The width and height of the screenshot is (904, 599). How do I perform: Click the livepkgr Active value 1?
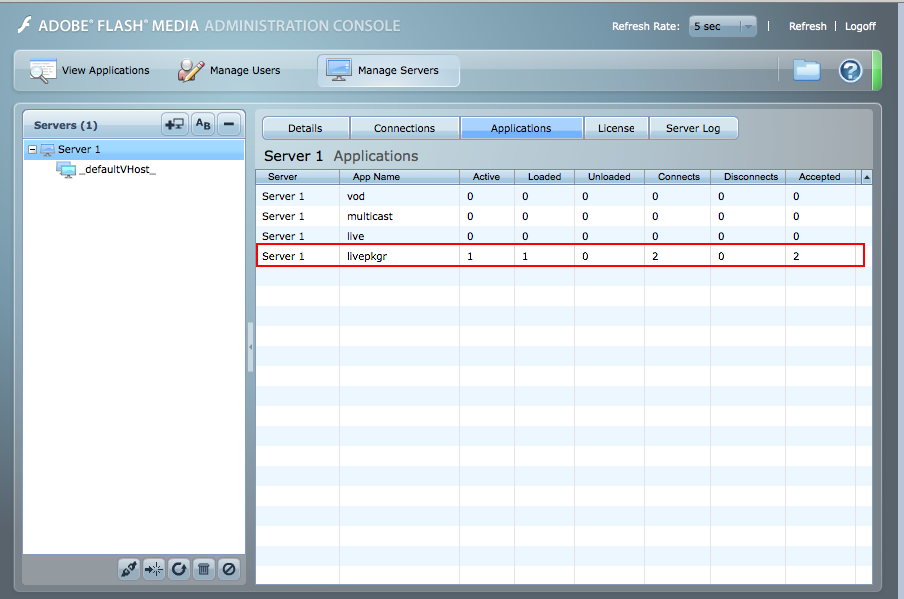click(470, 256)
